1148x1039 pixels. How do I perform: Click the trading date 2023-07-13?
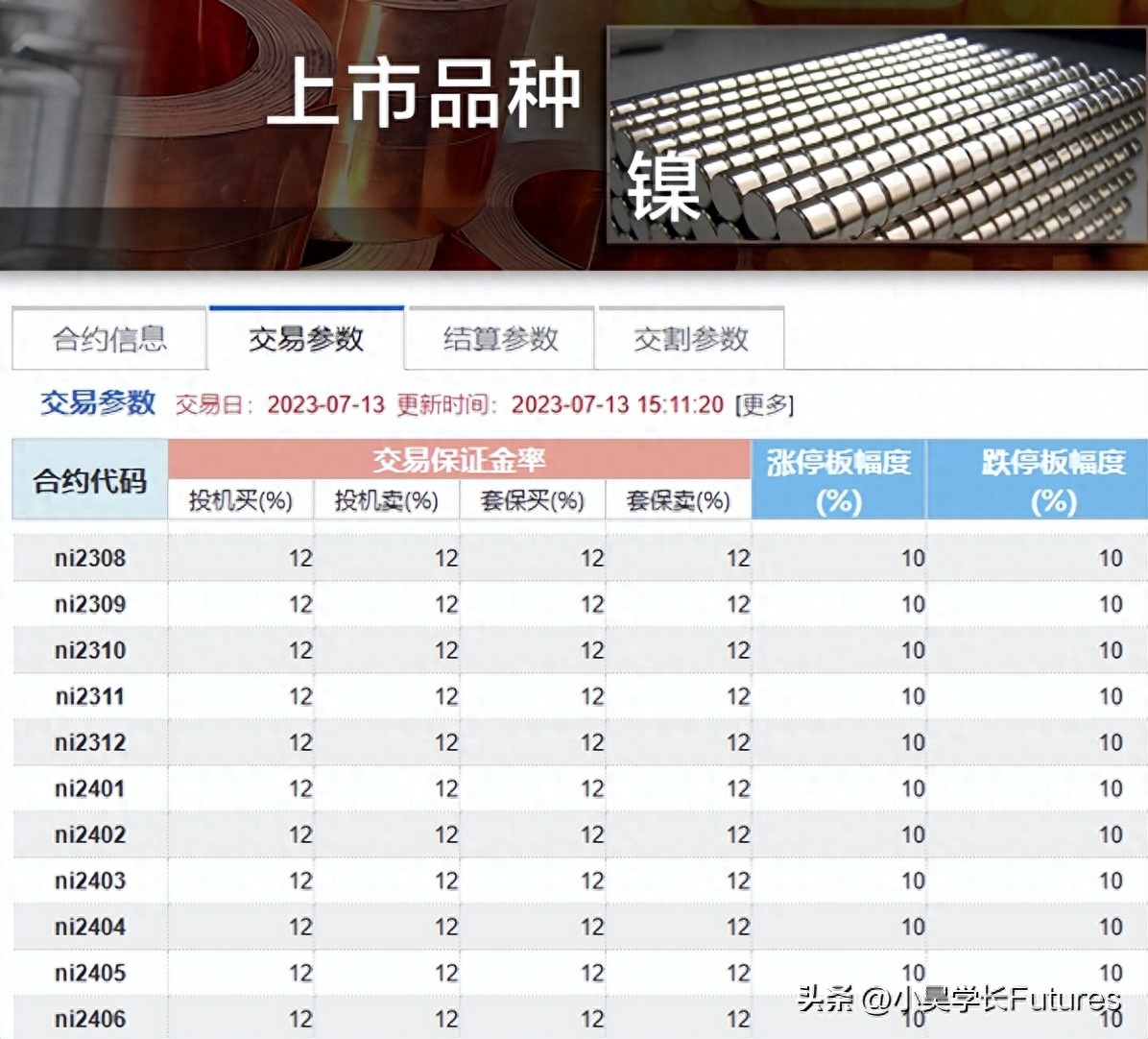pos(325,404)
